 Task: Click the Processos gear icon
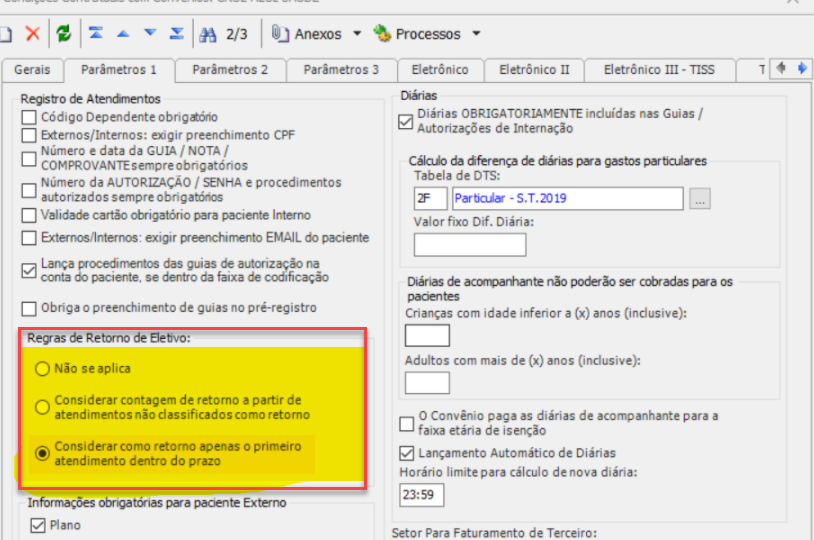[382, 33]
